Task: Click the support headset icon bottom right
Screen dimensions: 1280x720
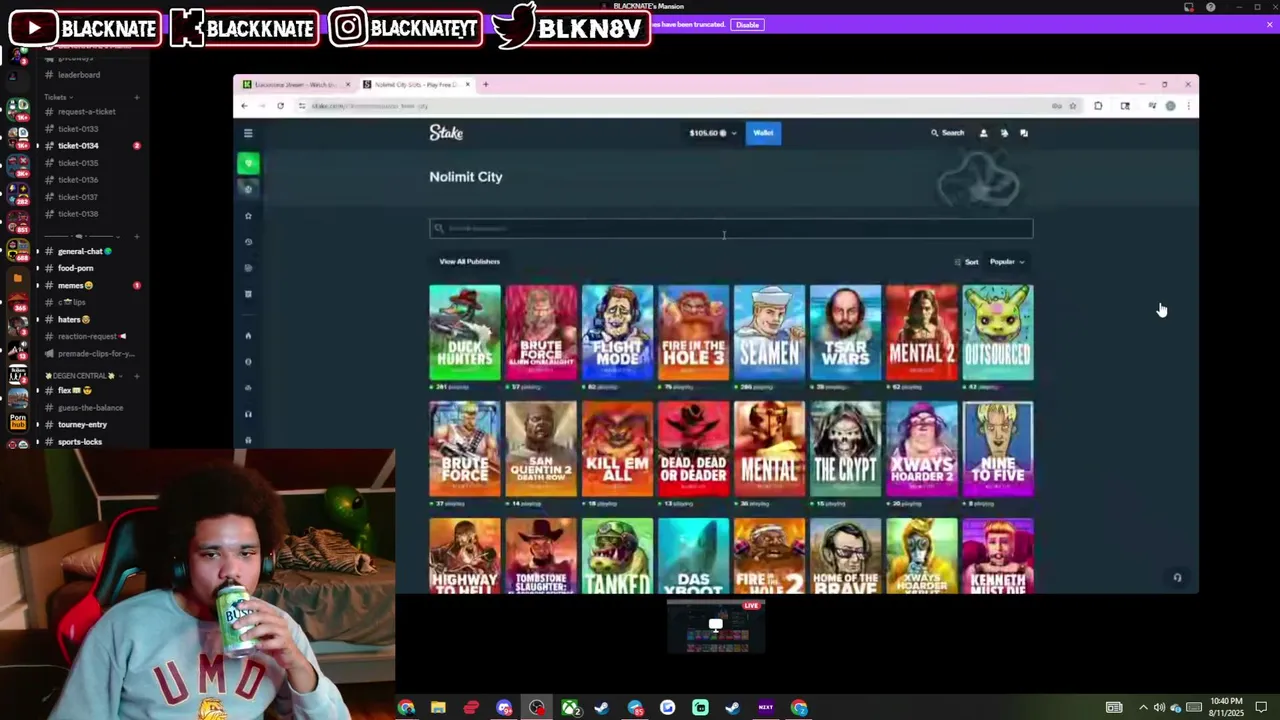Action: point(1177,577)
